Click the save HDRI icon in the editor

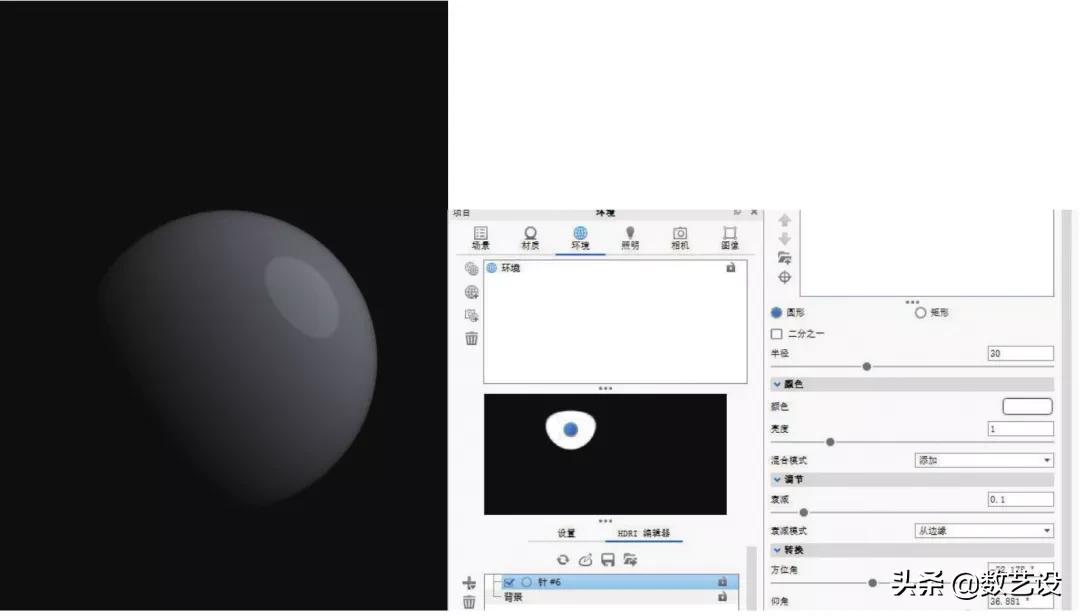[607, 559]
